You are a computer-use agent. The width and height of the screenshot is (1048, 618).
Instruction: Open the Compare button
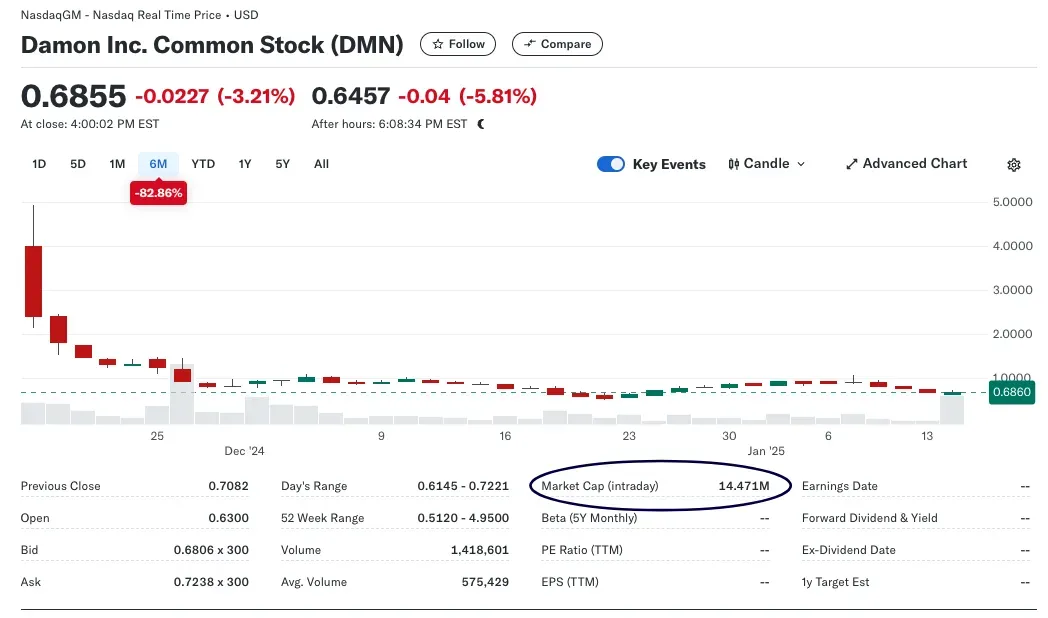pos(557,44)
